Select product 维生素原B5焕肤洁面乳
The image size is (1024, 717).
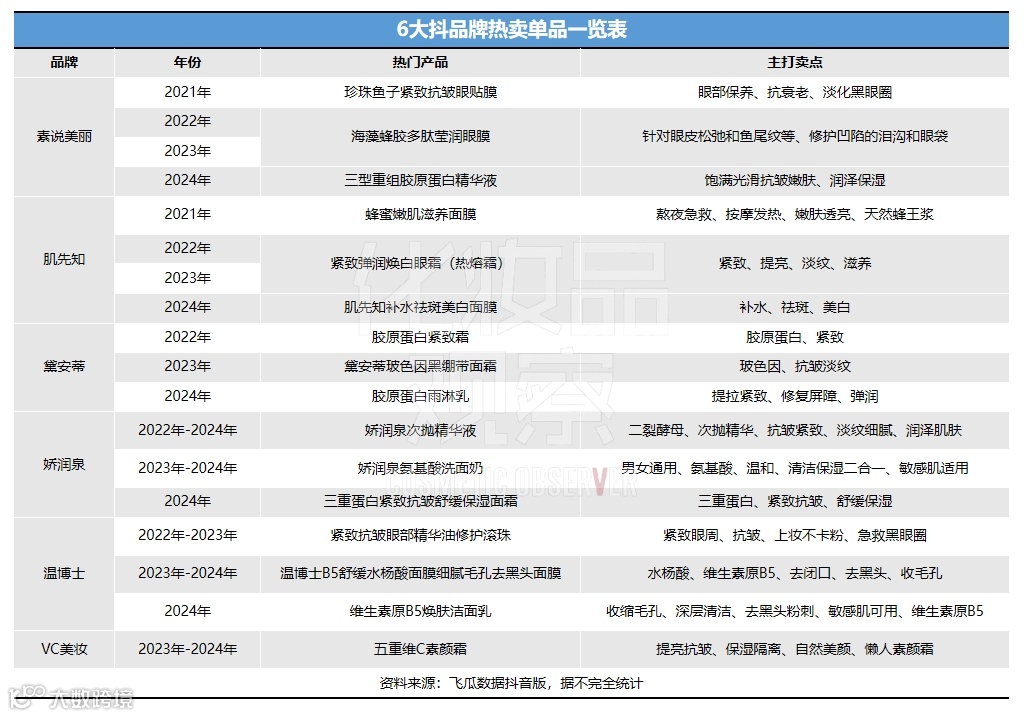click(421, 611)
